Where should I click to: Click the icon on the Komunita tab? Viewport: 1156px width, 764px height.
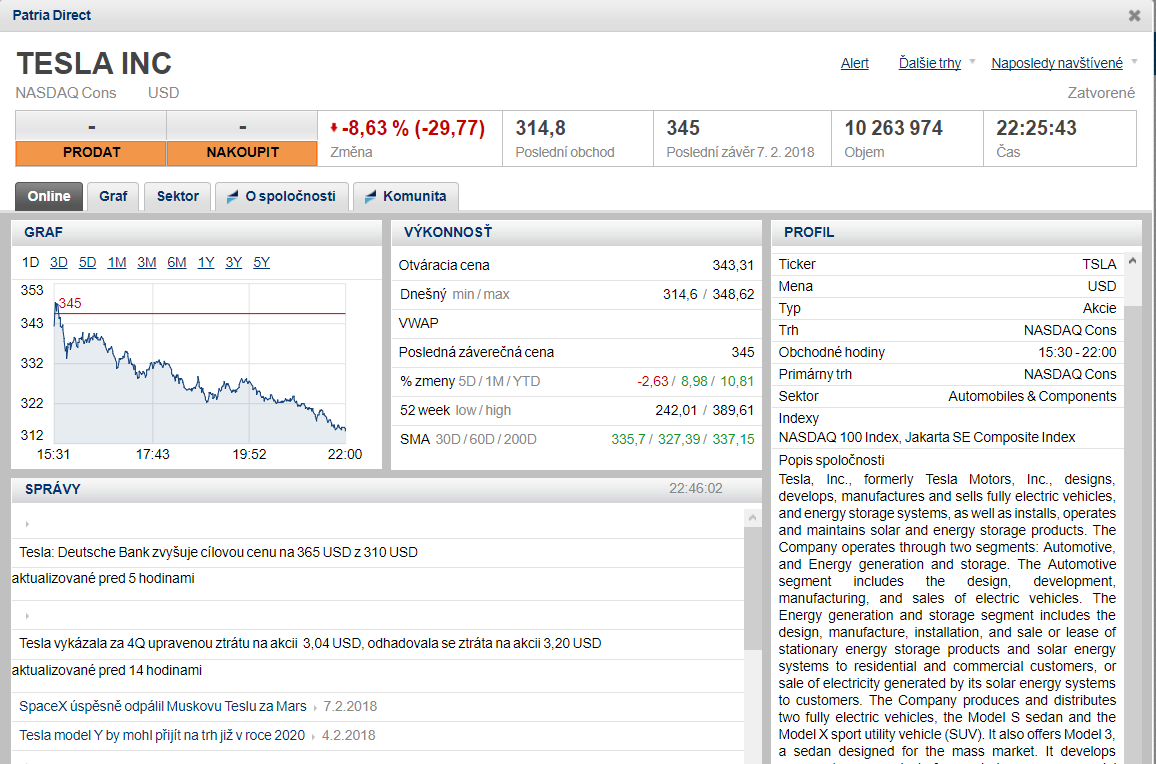pyautogui.click(x=371, y=196)
